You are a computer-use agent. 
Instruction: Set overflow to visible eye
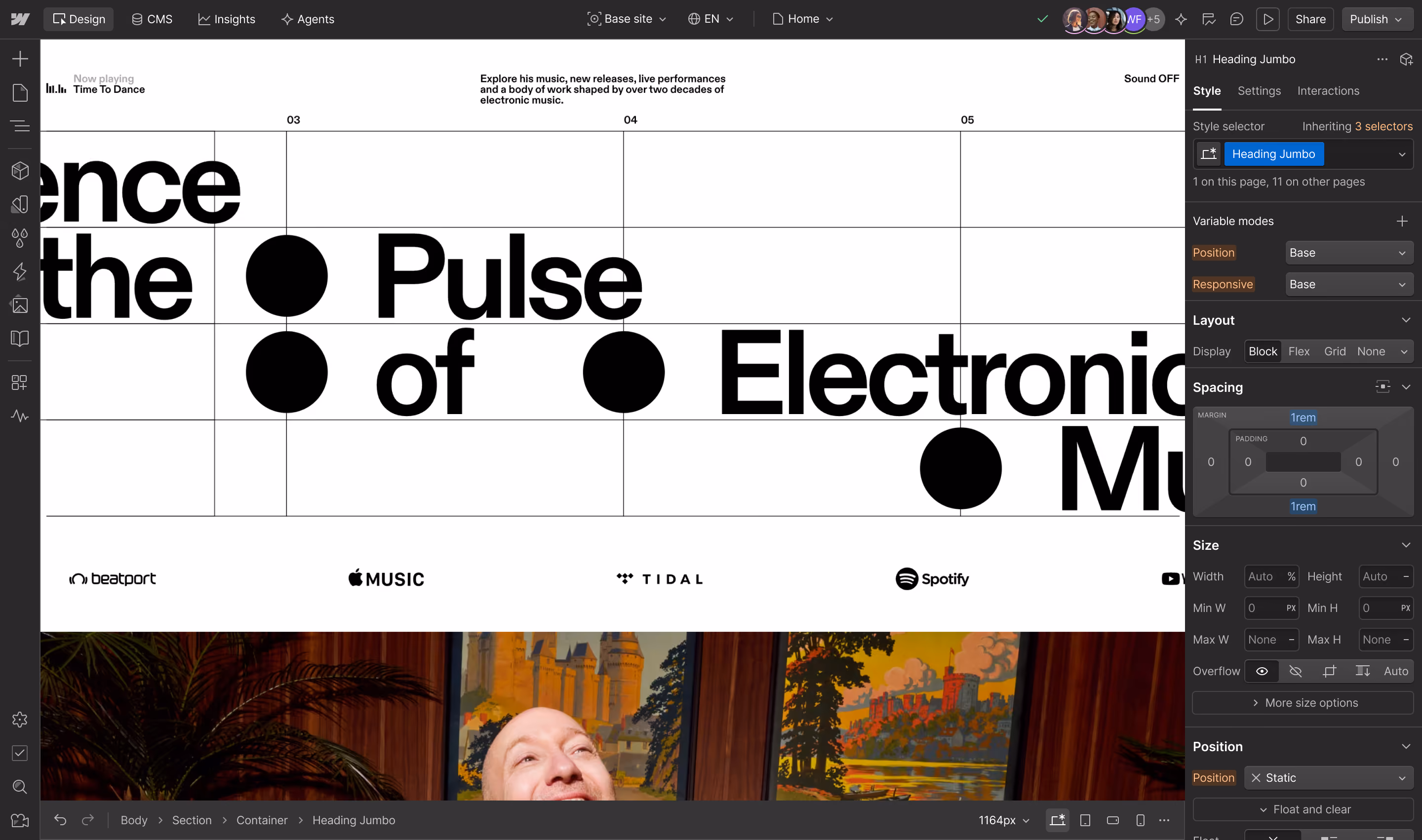coord(1262,671)
